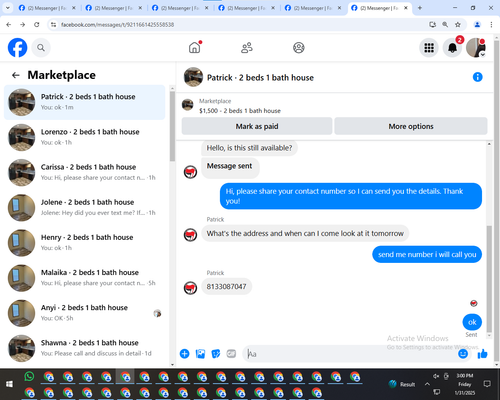This screenshot has height=400, width=500.
Task: Open the Groups circle icon in navigation
Action: pos(299,48)
